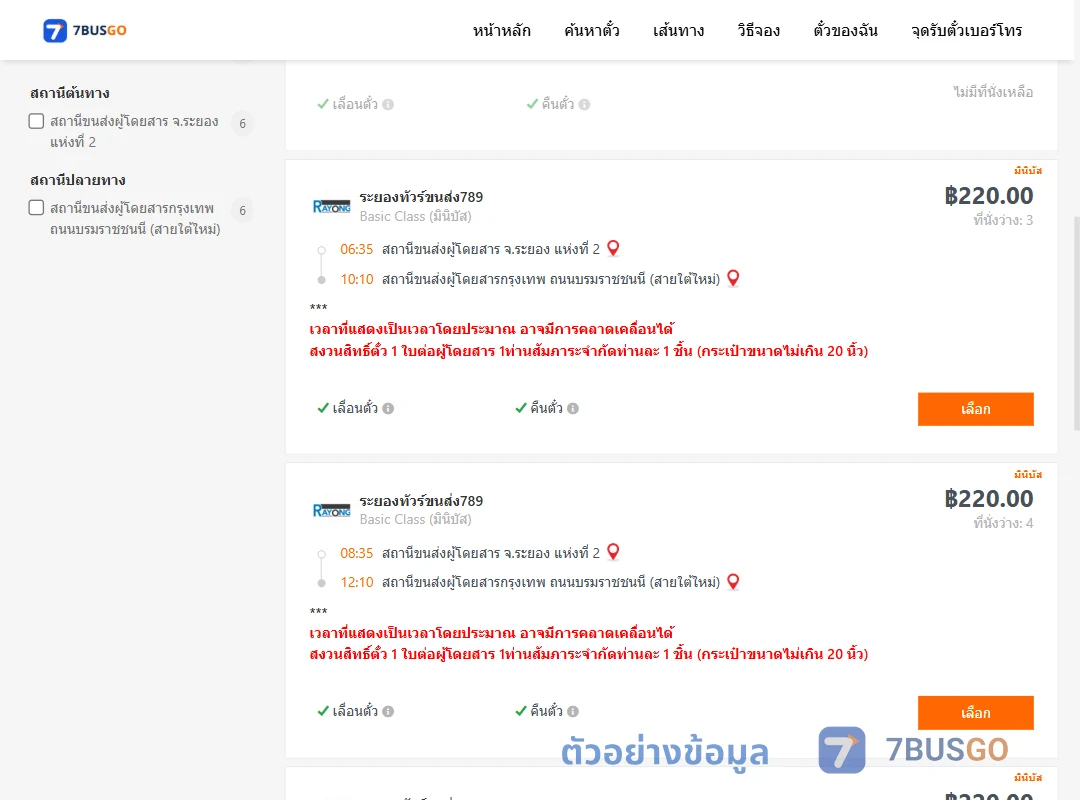Open map pin for 06:35 departure station

(x=613, y=248)
